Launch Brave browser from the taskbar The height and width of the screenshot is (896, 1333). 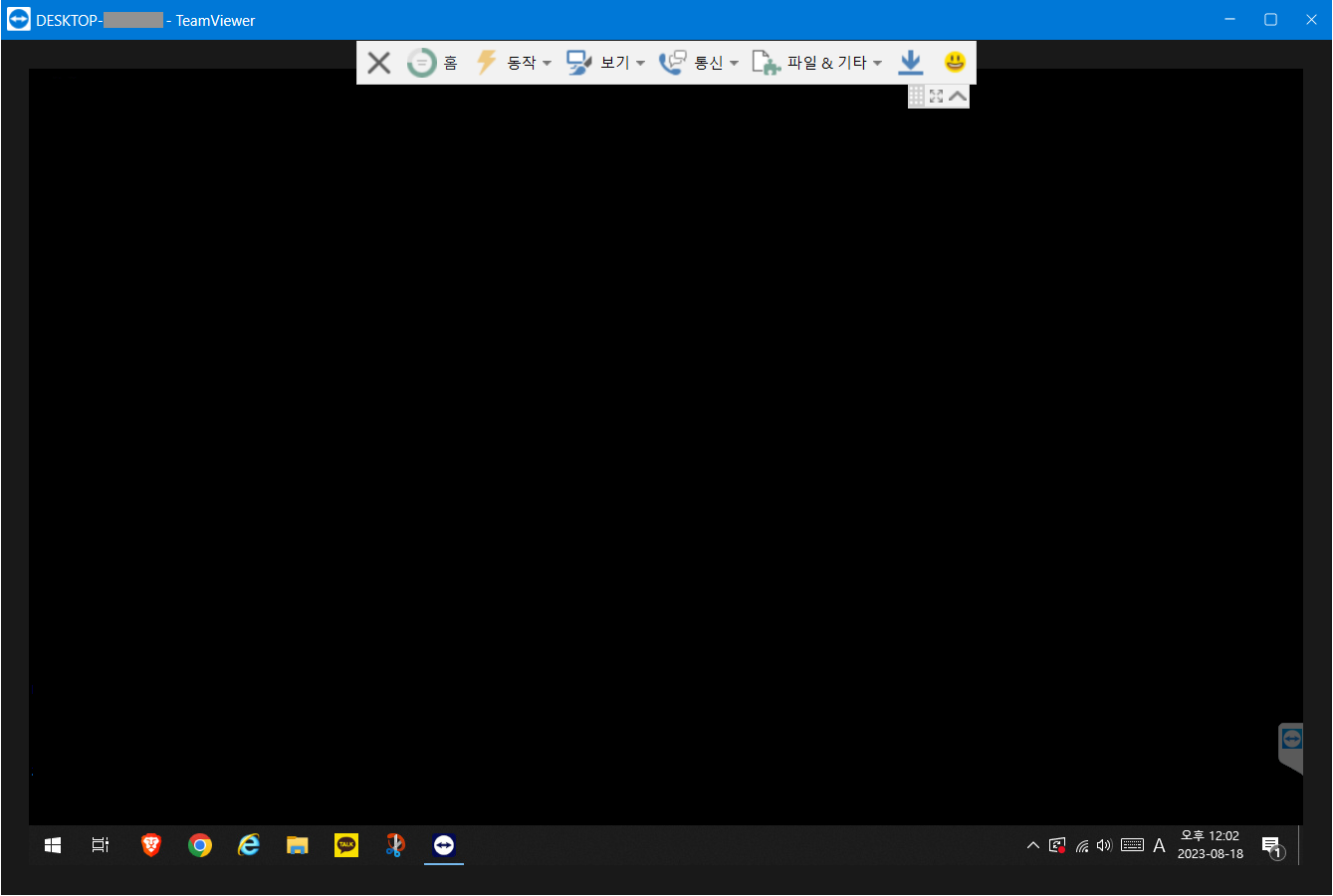coord(151,845)
